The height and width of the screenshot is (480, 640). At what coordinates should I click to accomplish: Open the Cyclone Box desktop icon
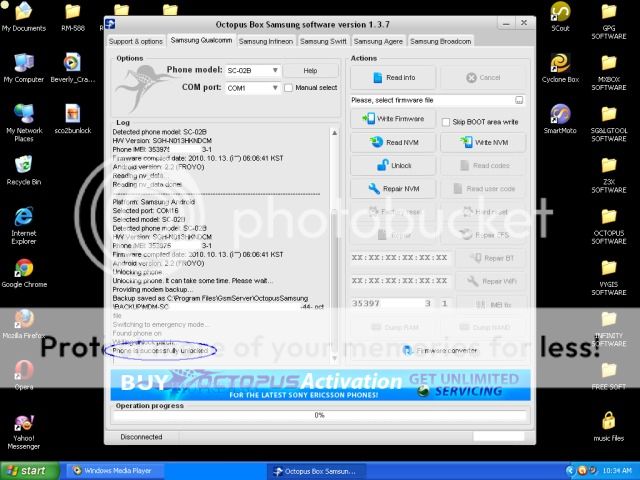560,64
